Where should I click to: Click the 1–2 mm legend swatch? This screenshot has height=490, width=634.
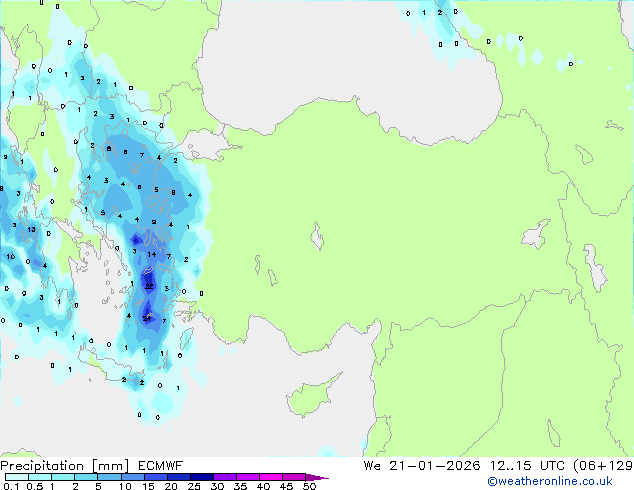[63, 477]
